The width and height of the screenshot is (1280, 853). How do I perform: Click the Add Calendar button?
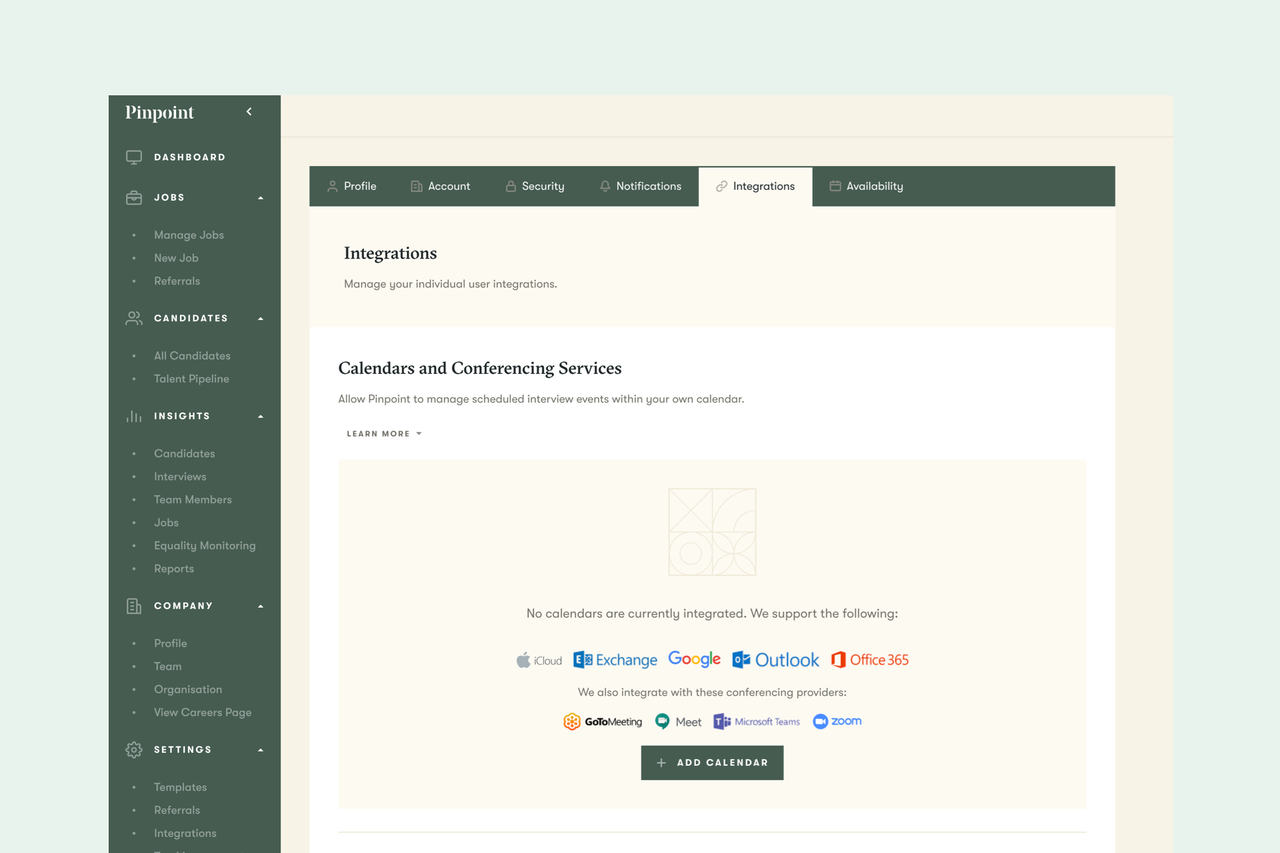(712, 762)
